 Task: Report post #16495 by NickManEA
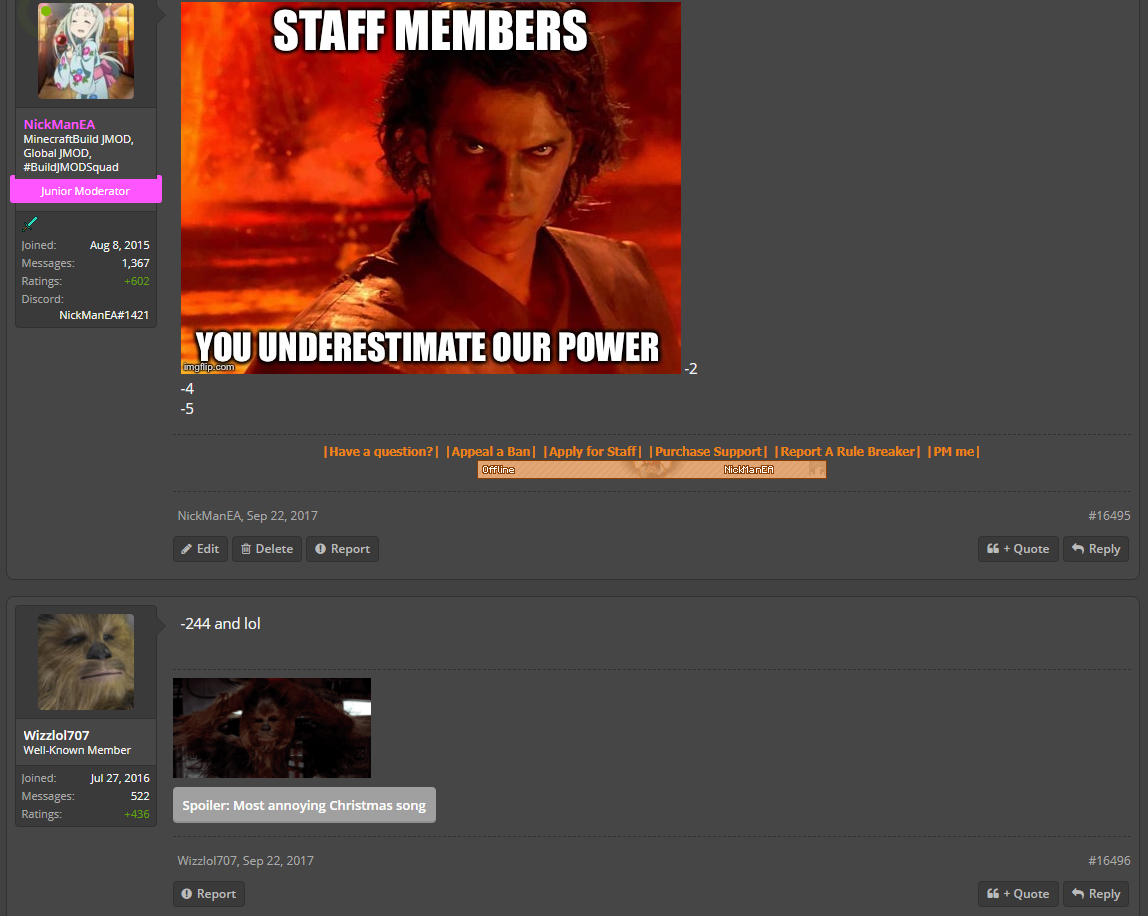point(342,549)
